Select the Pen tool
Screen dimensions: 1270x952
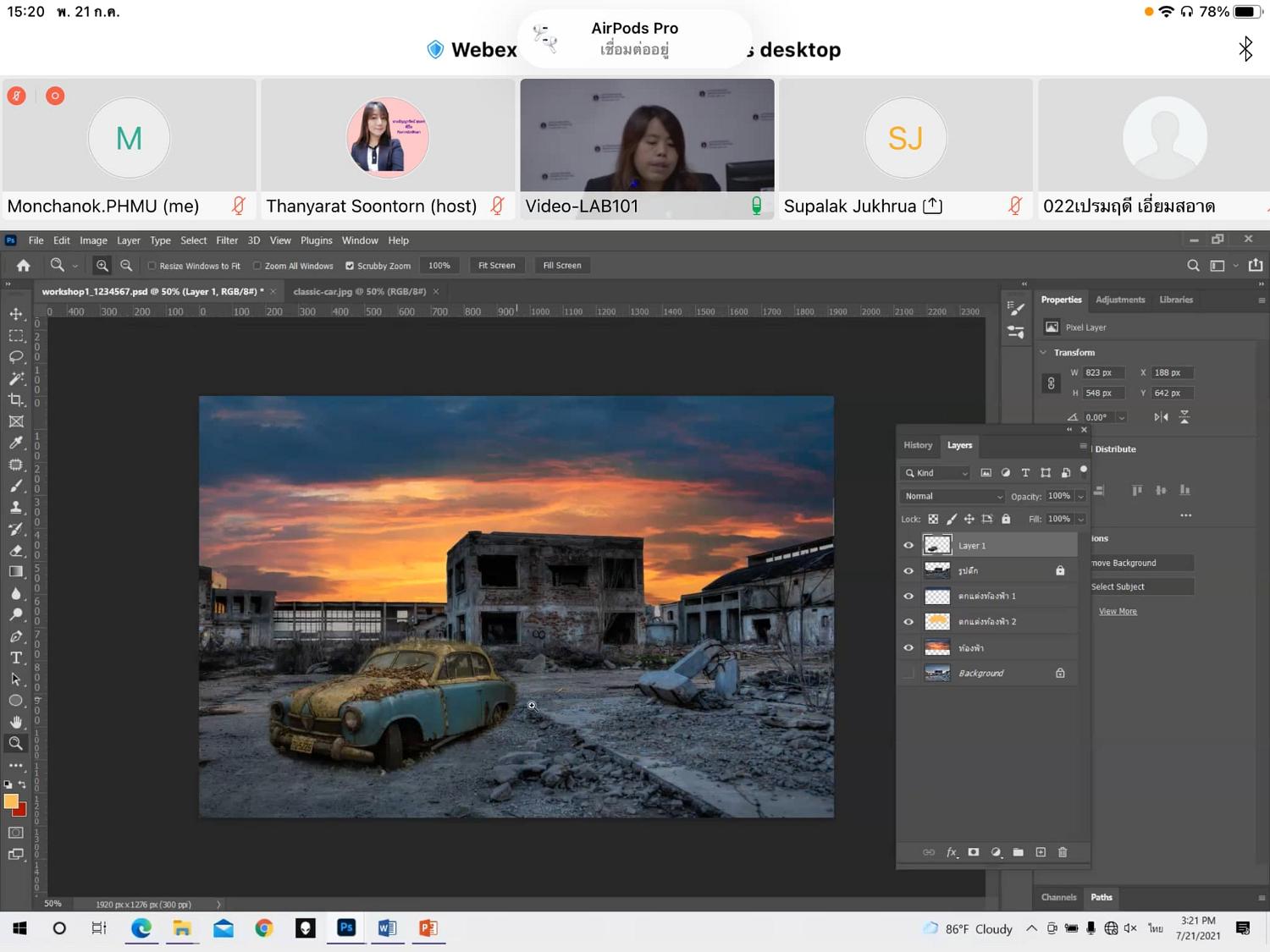point(16,636)
